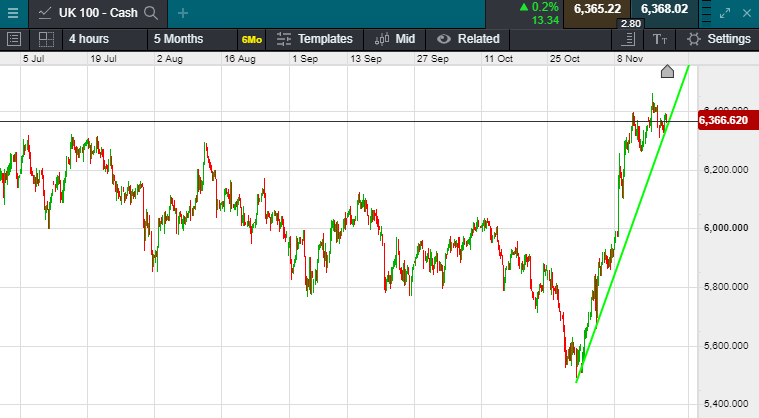Screen dimensions: 759x418
Task: Toggle the 6Mo range shortcut
Action: pos(252,39)
